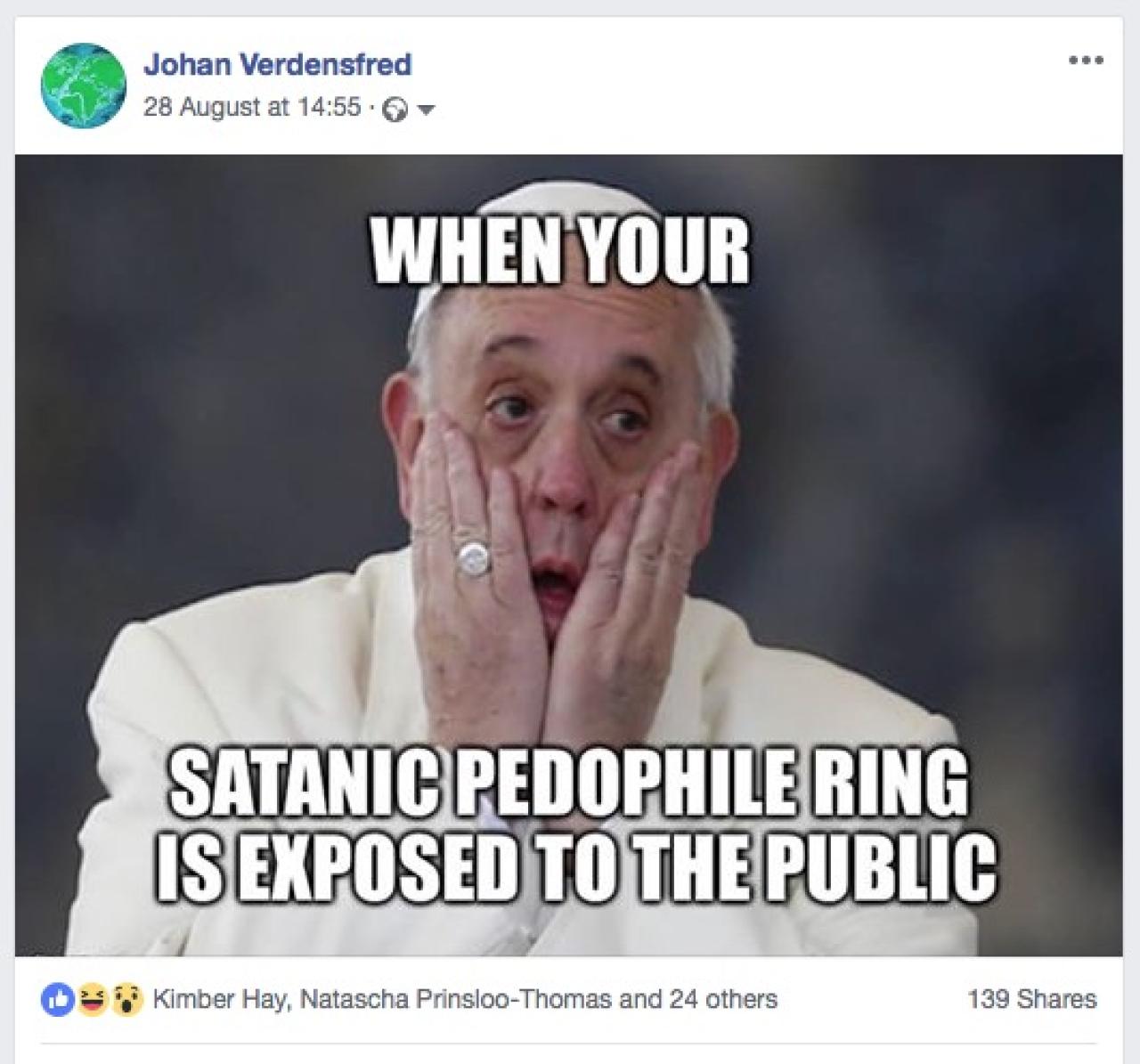The height and width of the screenshot is (1064, 1140).
Task: Open Natascha Prinsloo-Thomas's profile link
Action: coord(455,999)
